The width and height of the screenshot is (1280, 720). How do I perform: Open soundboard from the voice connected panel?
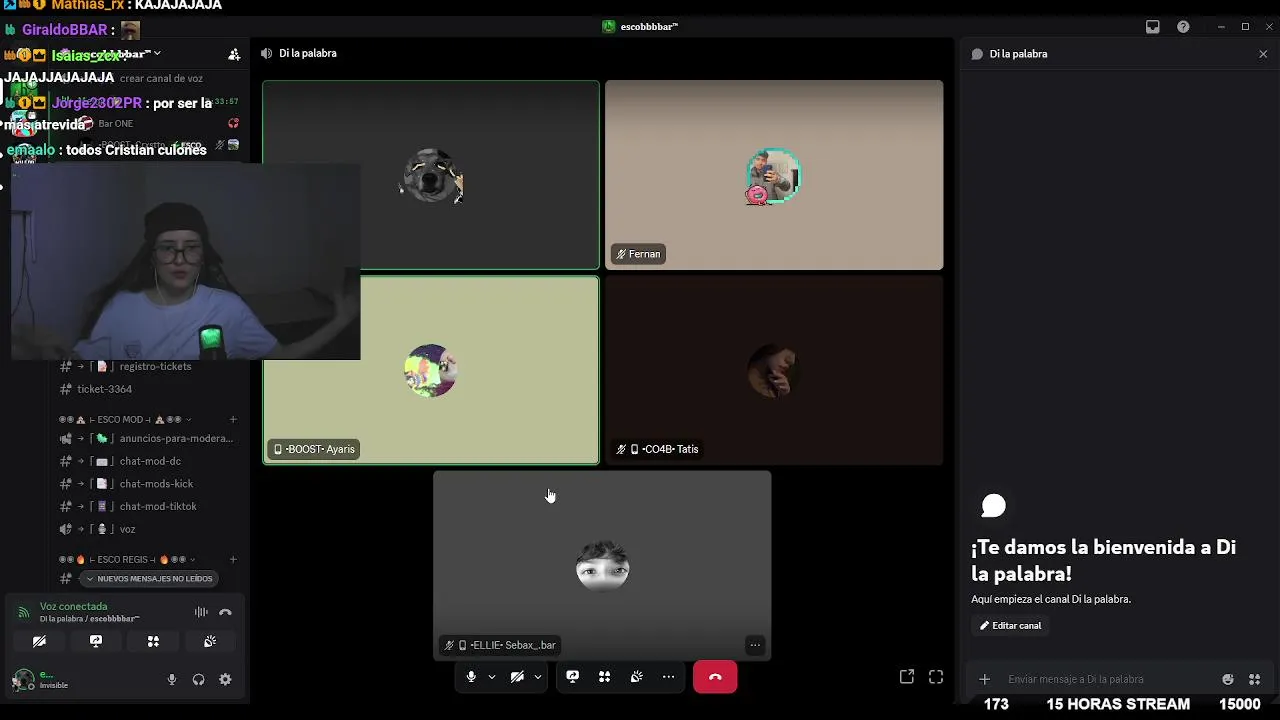point(210,642)
